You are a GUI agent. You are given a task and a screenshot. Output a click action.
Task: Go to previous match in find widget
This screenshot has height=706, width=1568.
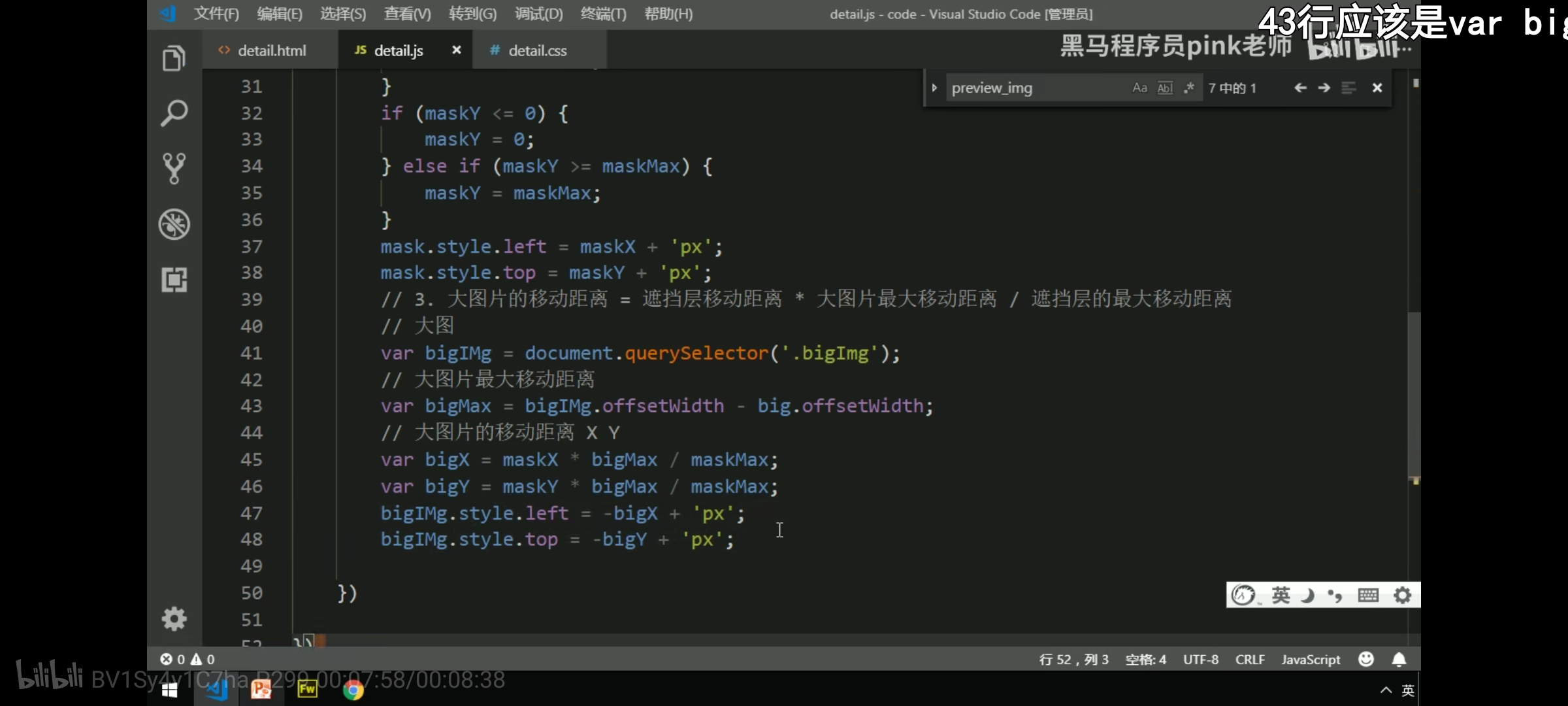click(x=1300, y=88)
